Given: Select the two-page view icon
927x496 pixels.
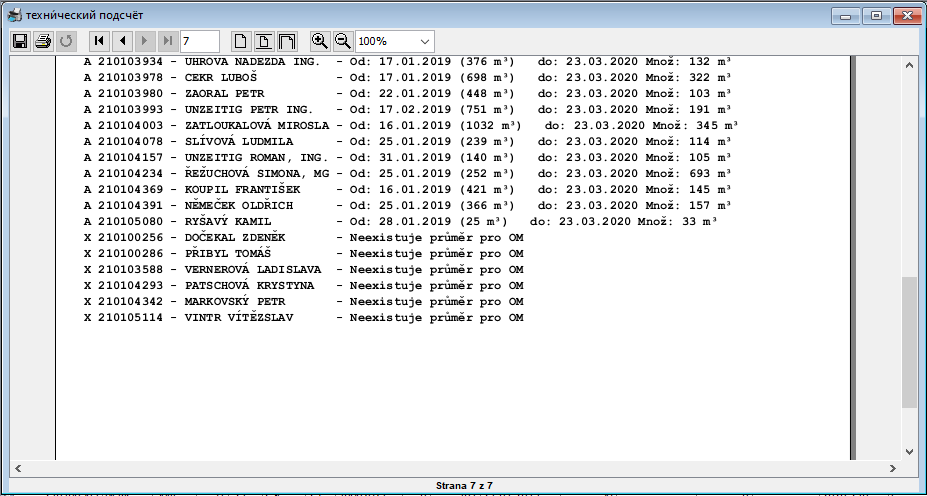Looking at the screenshot, I should pyautogui.click(x=286, y=41).
